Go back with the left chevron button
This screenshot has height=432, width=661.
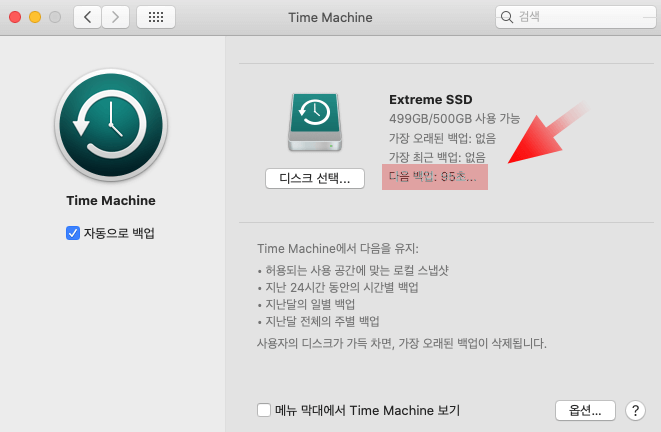[x=87, y=17]
